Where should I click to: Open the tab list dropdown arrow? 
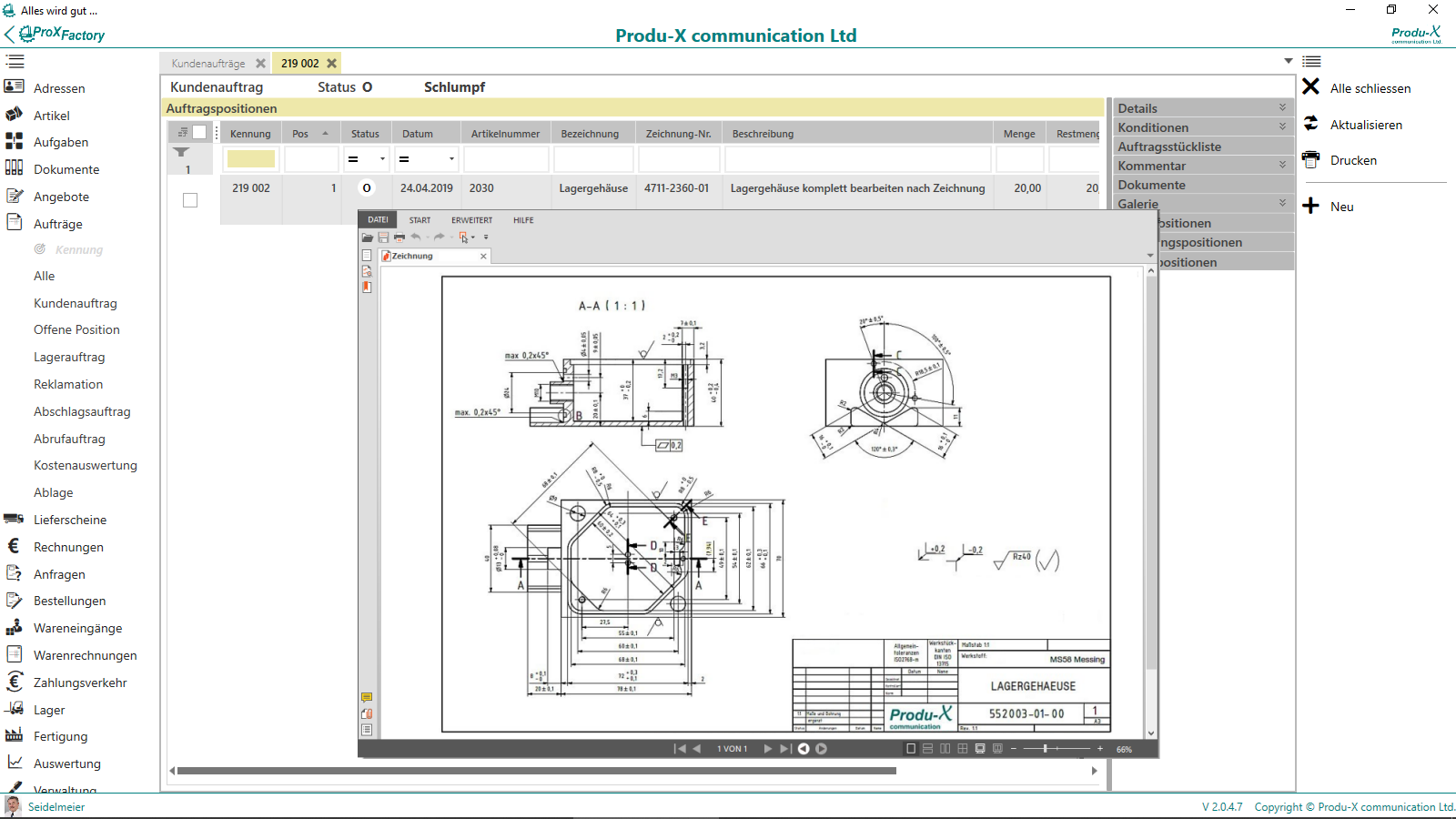(1289, 61)
